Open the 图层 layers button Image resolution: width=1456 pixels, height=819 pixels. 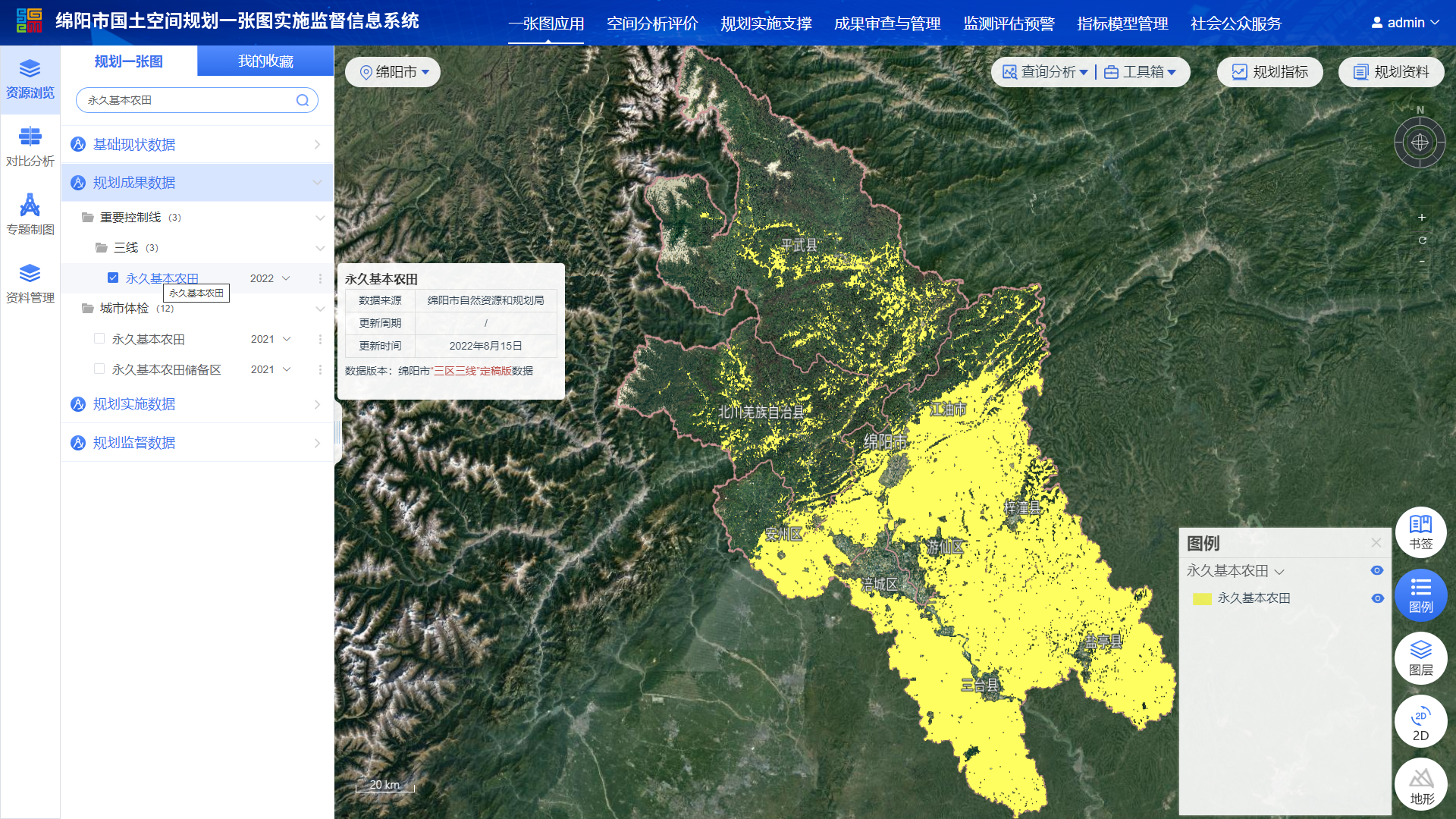[1420, 658]
